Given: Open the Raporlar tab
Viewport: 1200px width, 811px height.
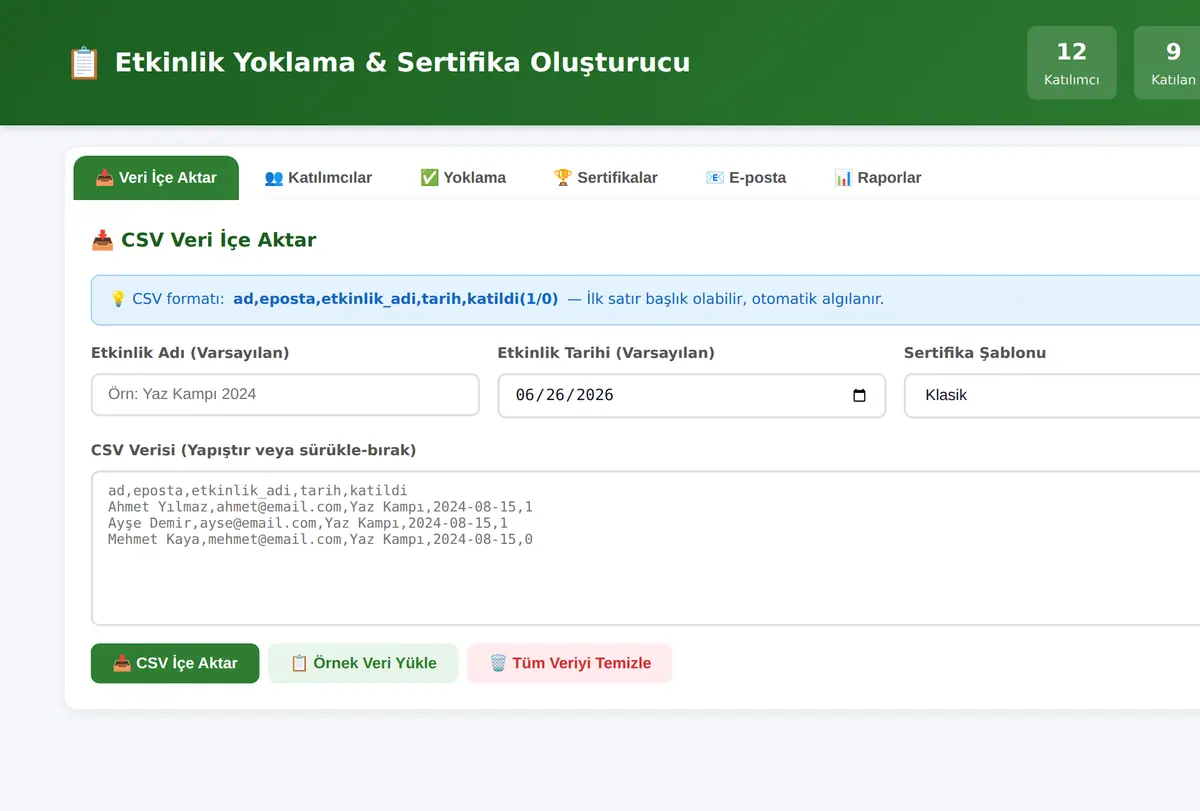Looking at the screenshot, I should click(878, 178).
